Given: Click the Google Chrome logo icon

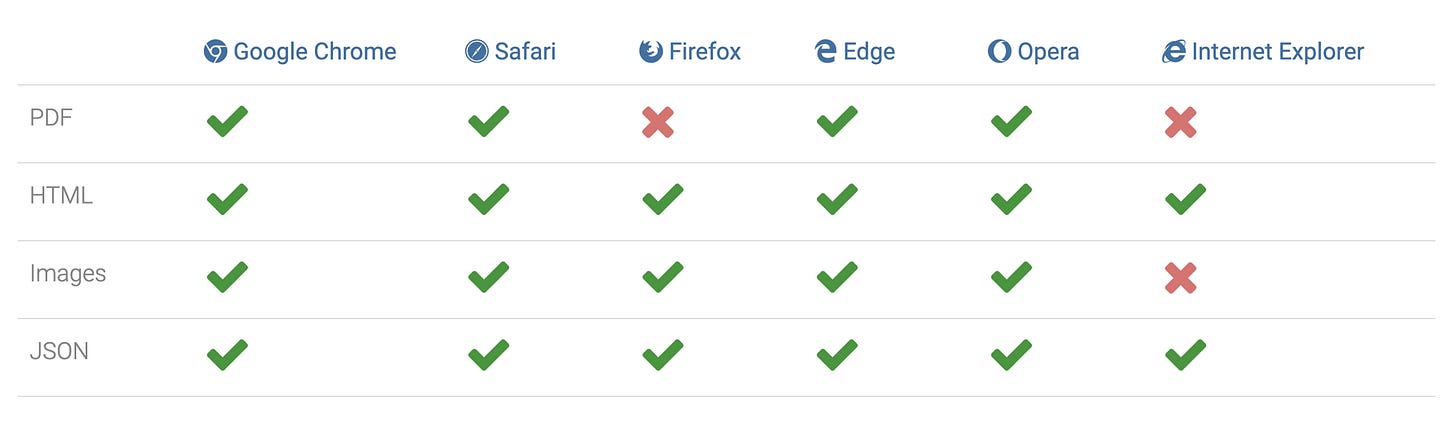Looking at the screenshot, I should coord(215,52).
